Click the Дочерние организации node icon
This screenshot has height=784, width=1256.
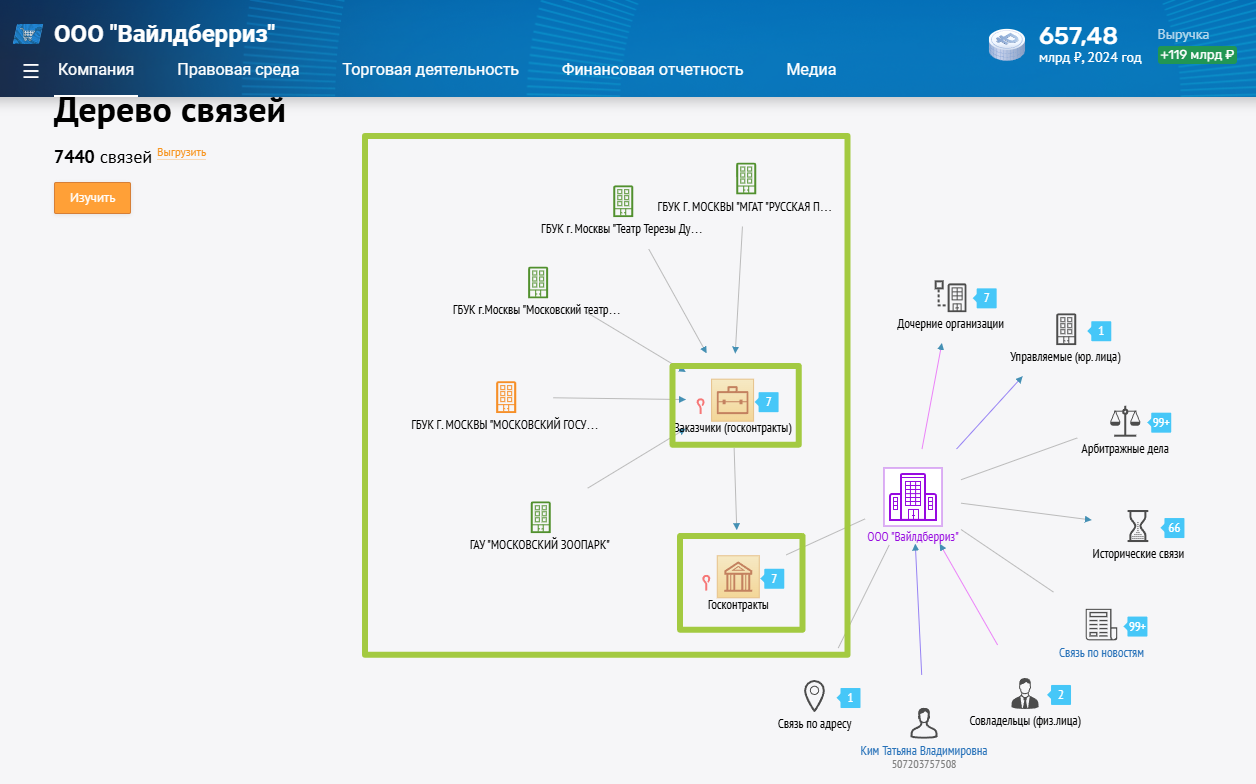tap(950, 297)
